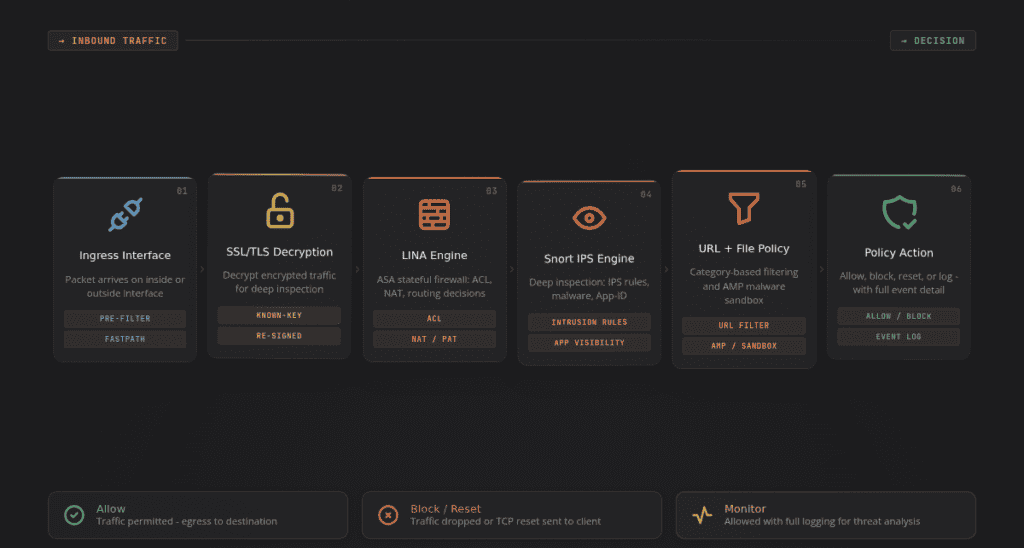Click 'Traffic permitted - egress to destination' text
This screenshot has width=1024, height=548.
(187, 521)
